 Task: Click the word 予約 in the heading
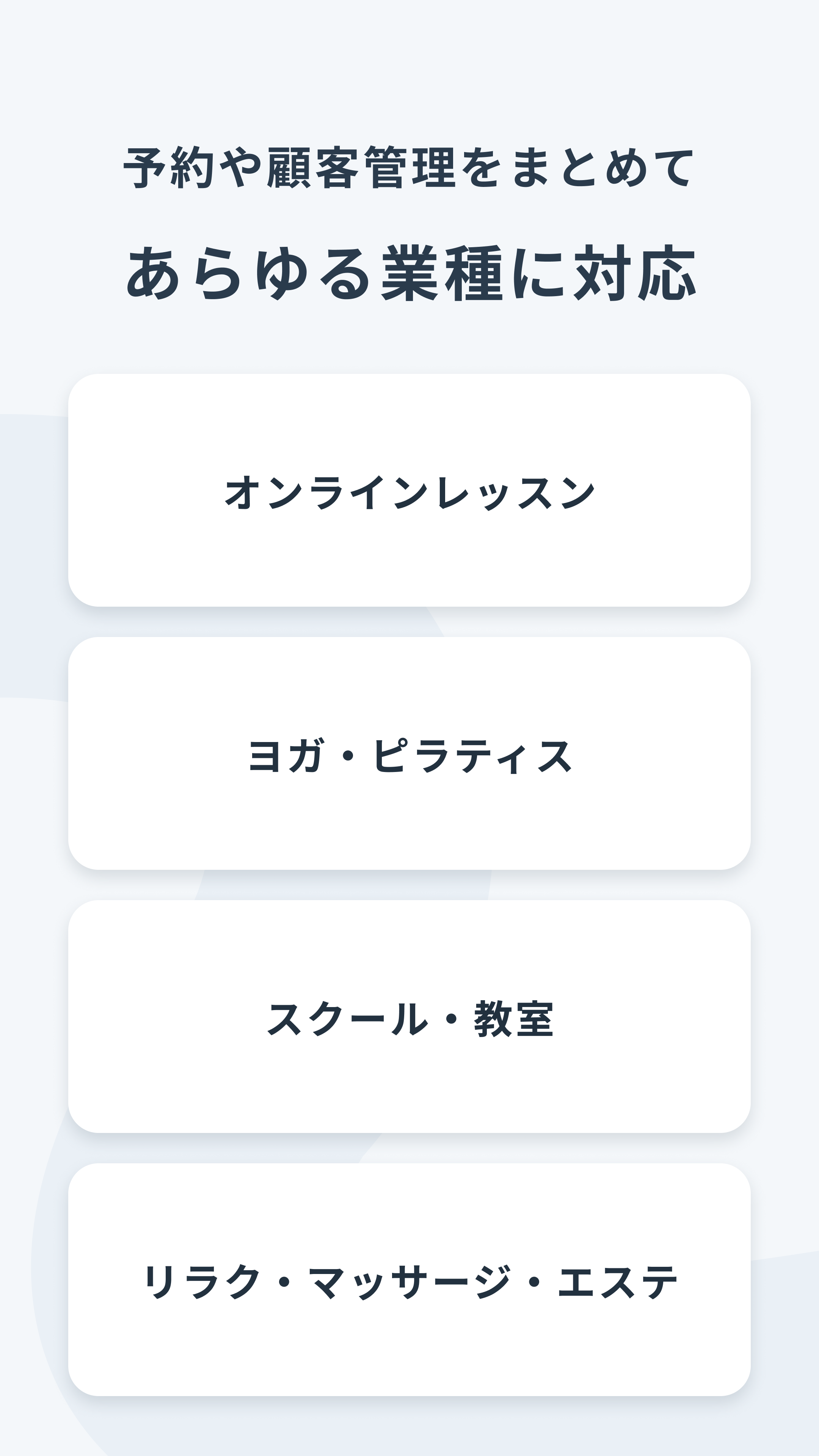point(169,167)
